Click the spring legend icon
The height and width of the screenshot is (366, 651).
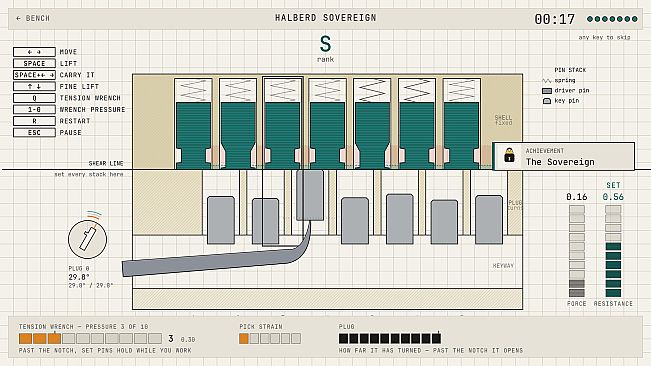coord(547,81)
